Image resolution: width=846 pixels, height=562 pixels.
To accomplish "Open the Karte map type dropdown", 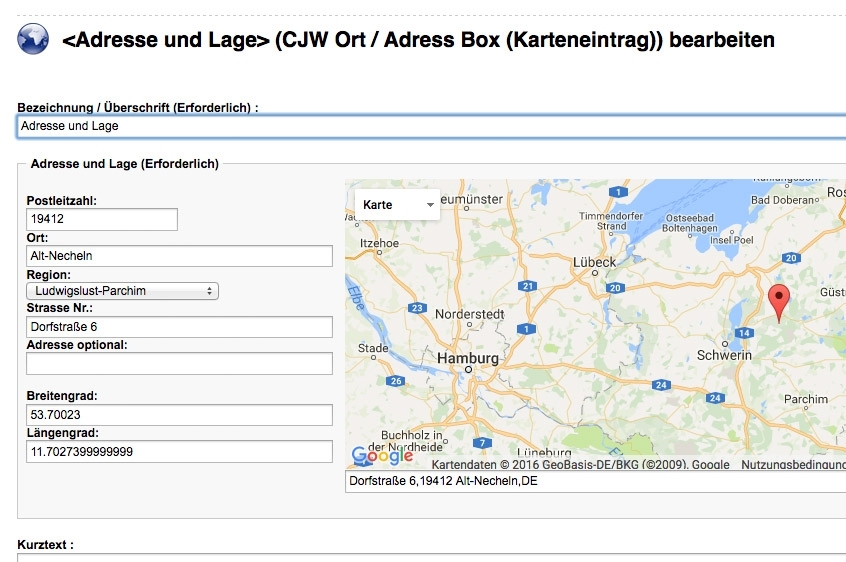I will point(398,205).
